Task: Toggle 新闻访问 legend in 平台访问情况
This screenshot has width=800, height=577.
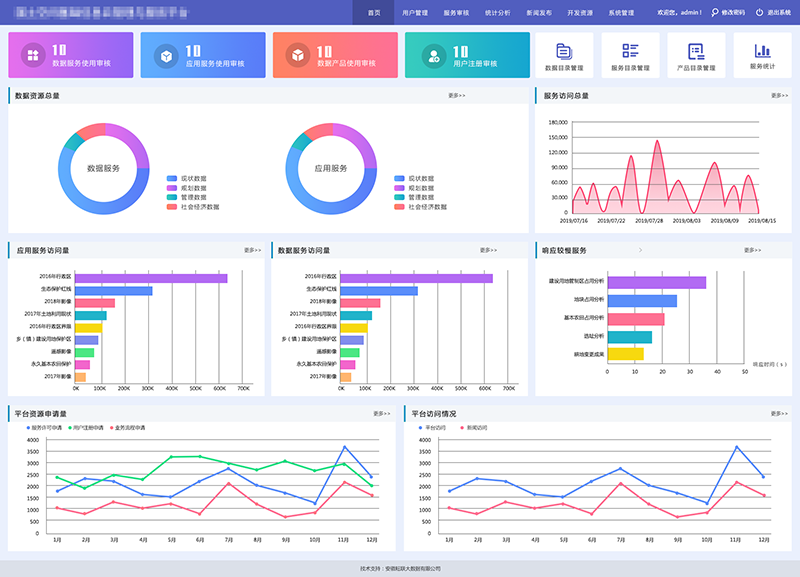Action: [474, 428]
